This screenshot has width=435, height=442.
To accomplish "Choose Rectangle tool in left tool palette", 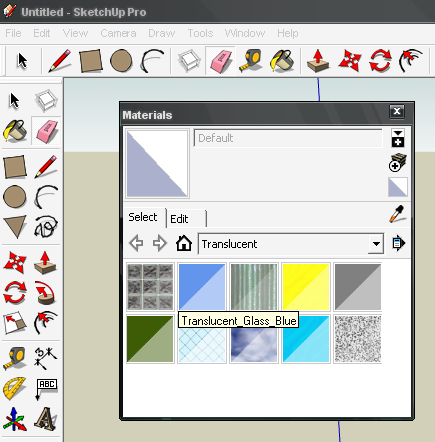I will 15,167.
